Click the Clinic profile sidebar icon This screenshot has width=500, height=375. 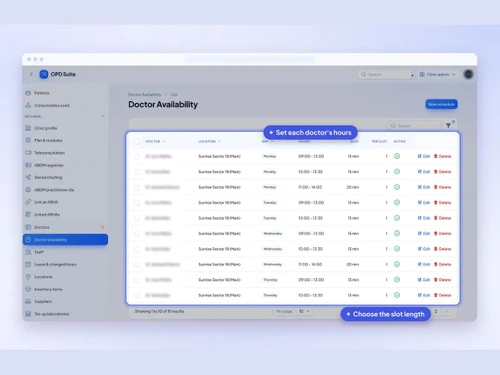click(28, 128)
